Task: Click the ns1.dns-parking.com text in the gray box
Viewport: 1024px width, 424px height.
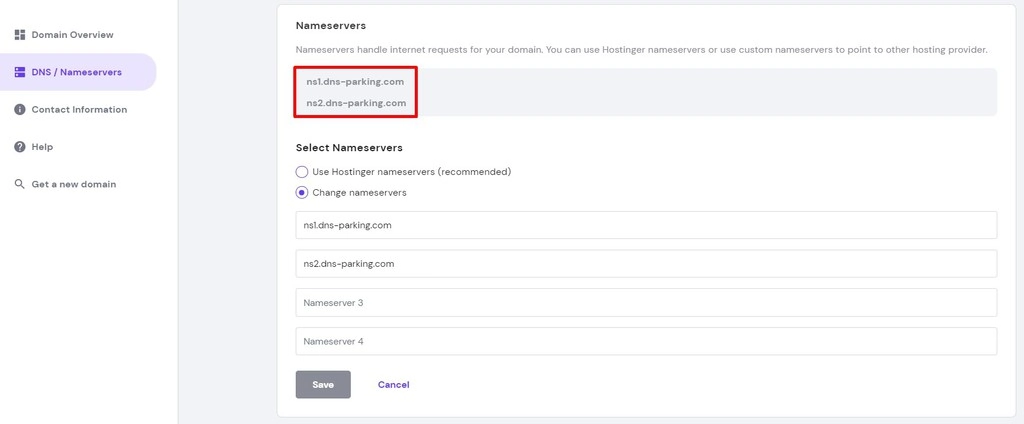Action: coord(355,82)
